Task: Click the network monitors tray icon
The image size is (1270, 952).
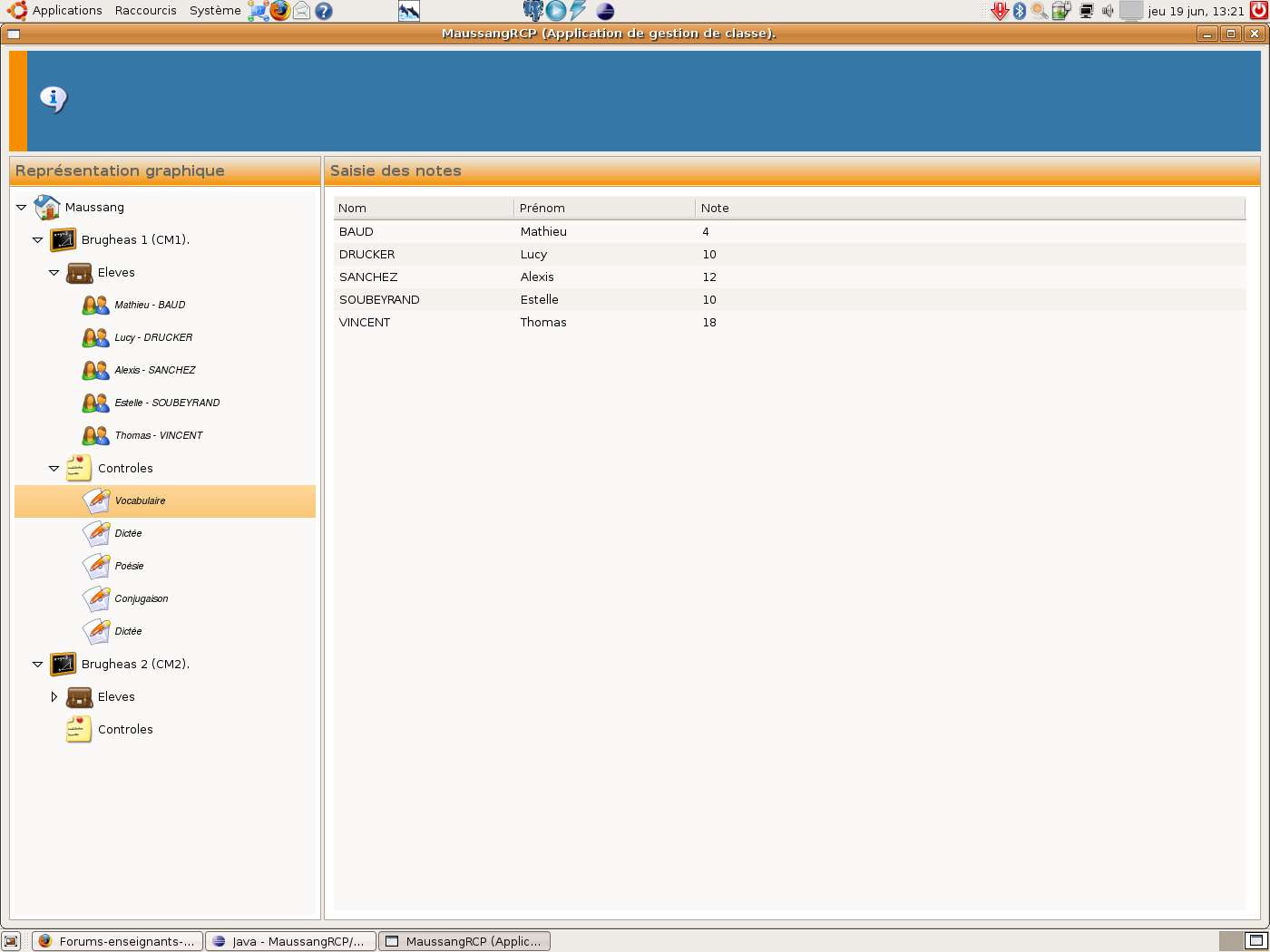Action: (x=1086, y=11)
